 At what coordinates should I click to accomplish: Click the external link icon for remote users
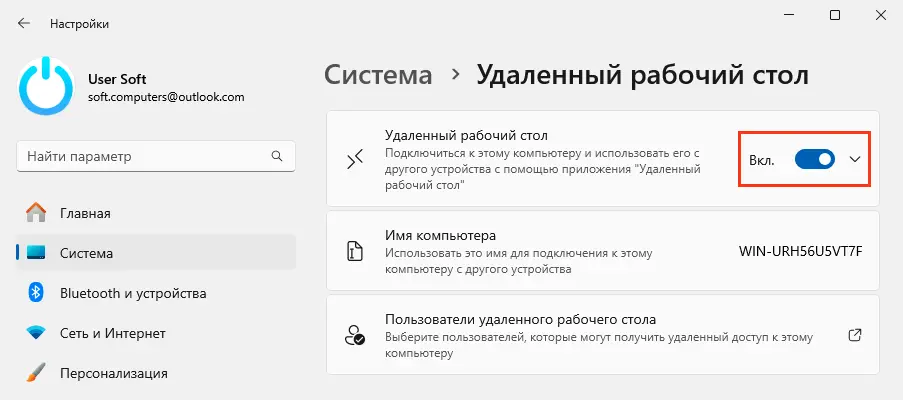point(855,335)
